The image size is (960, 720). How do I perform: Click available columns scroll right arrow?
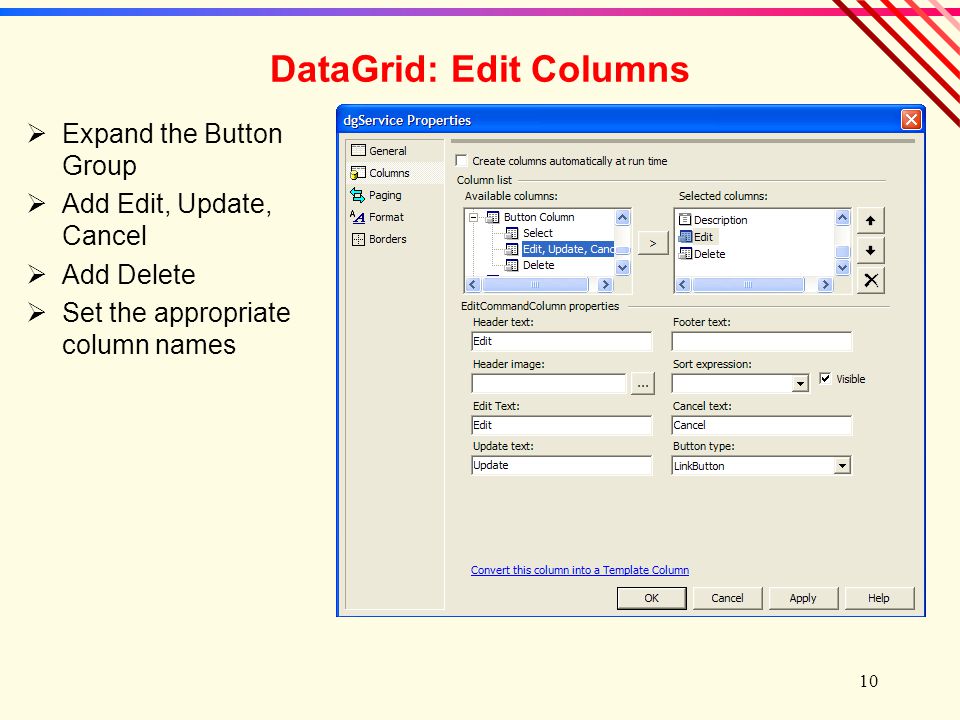606,284
